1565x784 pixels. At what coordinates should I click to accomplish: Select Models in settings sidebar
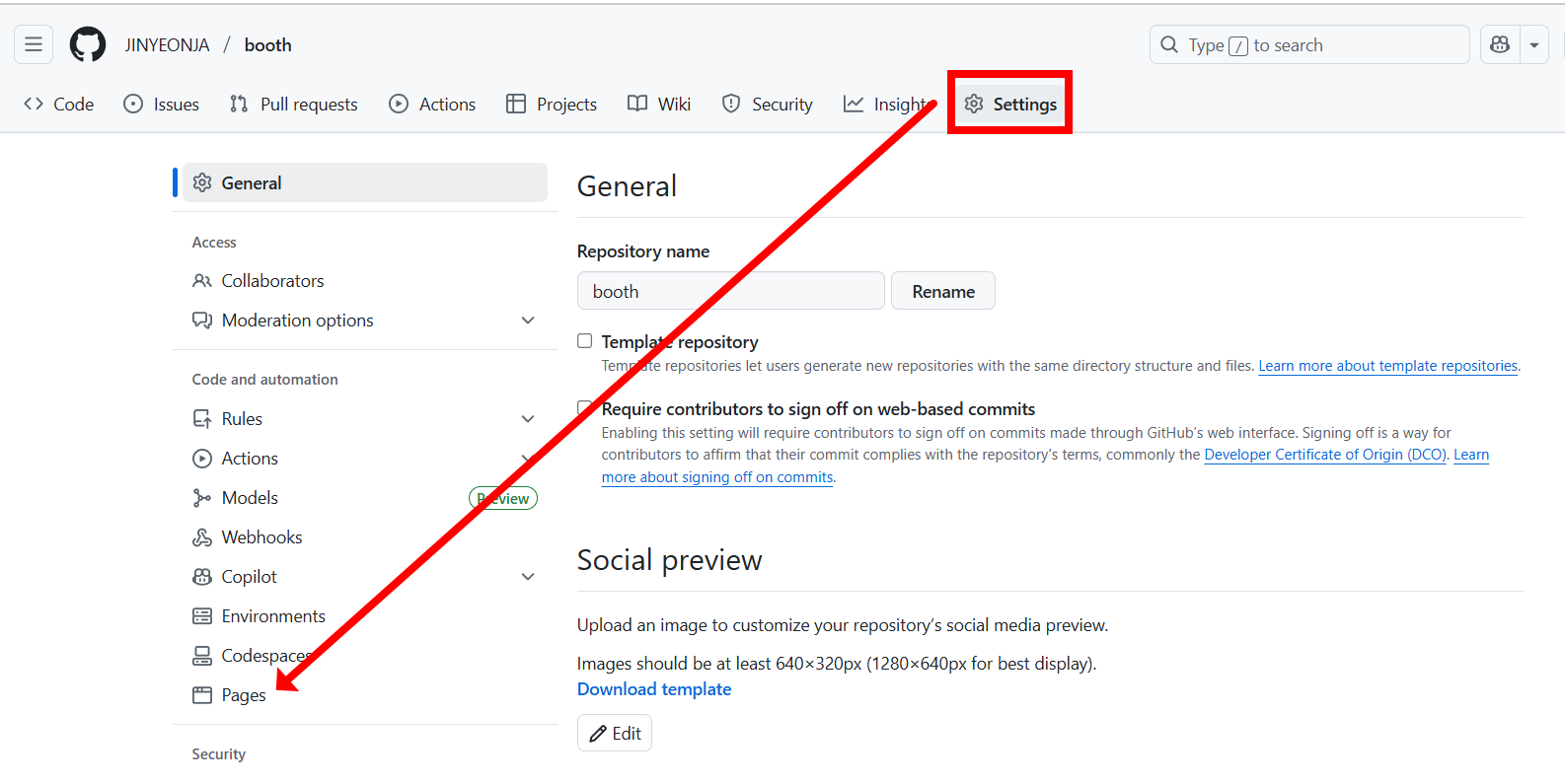[x=365, y=498]
